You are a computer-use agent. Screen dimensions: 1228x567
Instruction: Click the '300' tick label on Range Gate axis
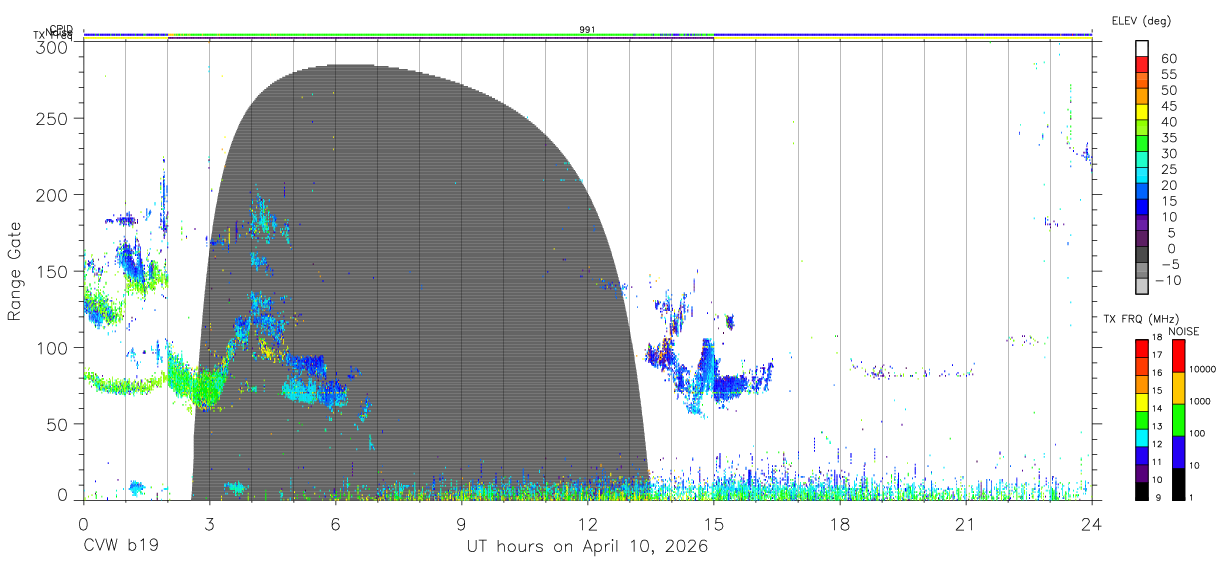point(52,47)
